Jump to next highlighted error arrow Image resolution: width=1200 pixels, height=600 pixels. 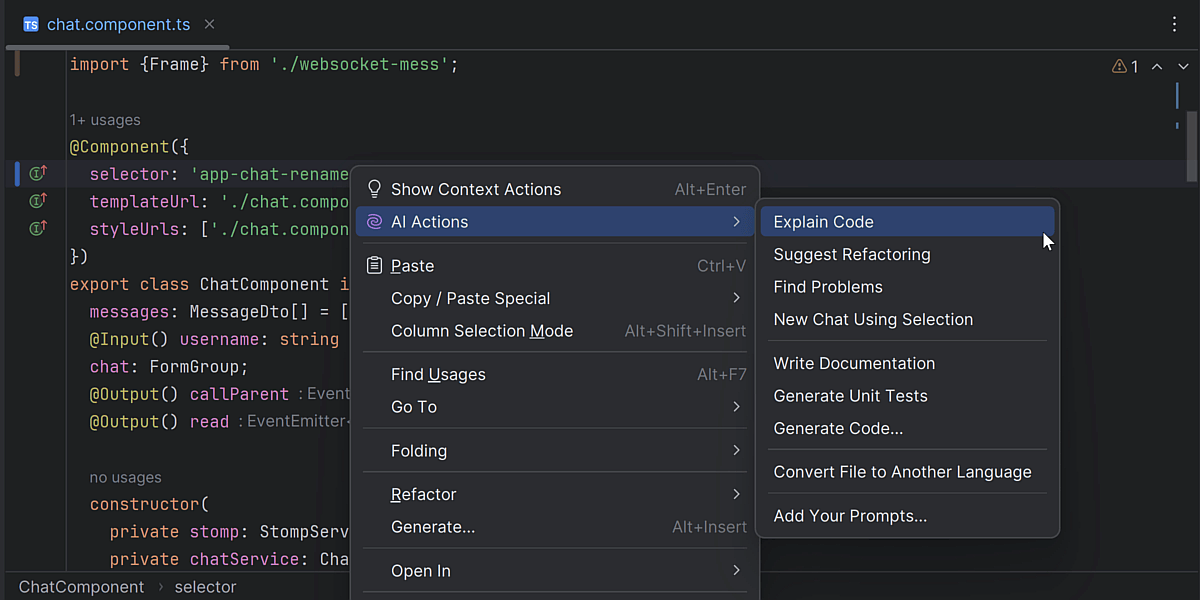1183,67
